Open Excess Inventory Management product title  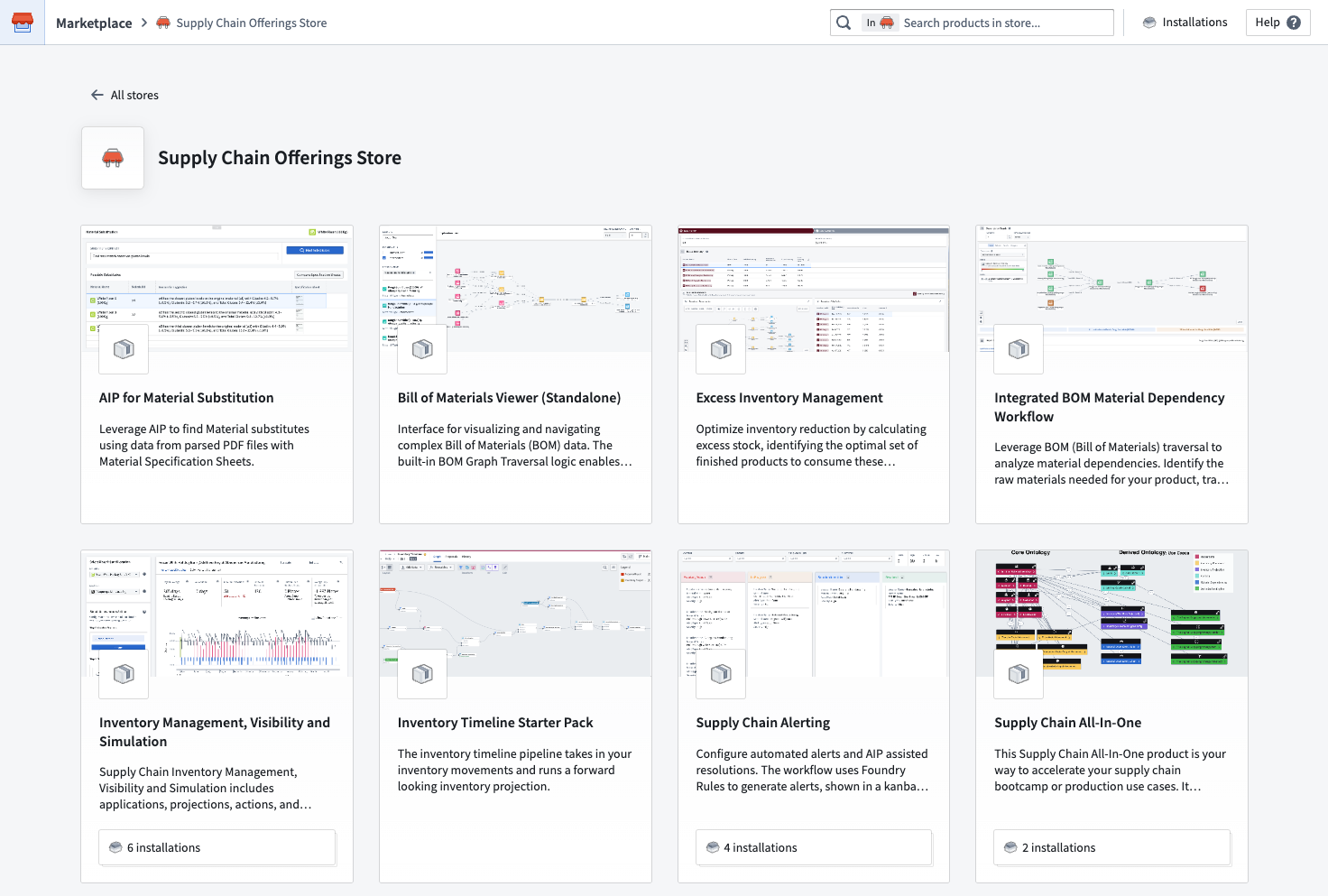click(789, 398)
